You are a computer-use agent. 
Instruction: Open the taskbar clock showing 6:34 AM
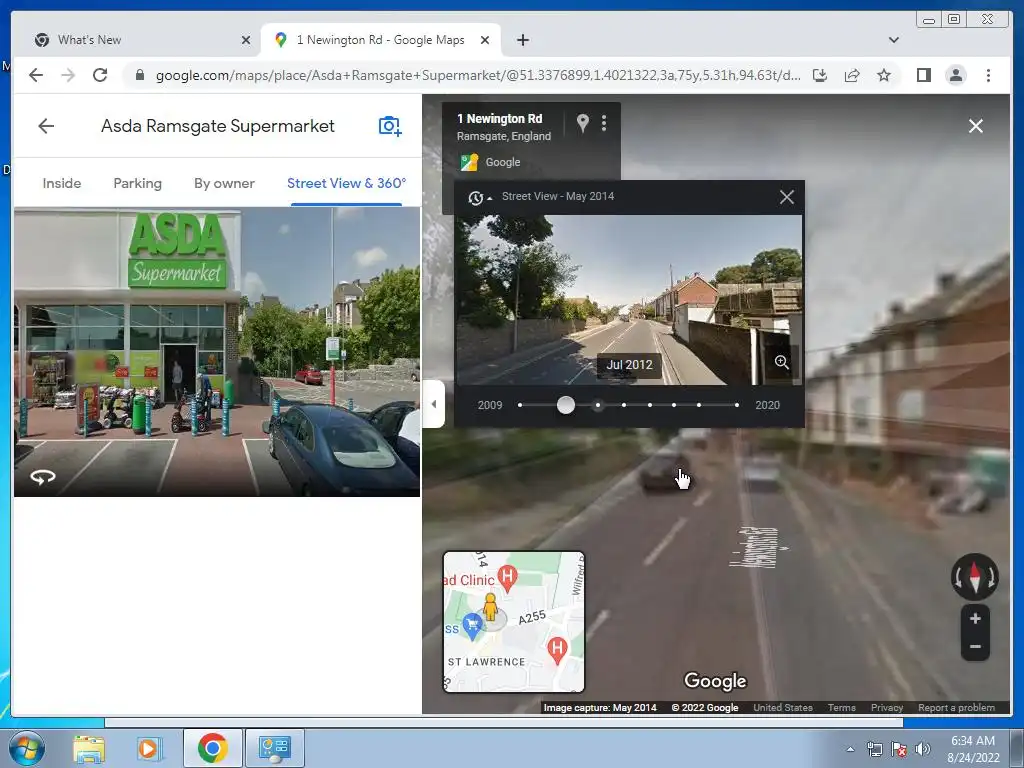coord(973,748)
